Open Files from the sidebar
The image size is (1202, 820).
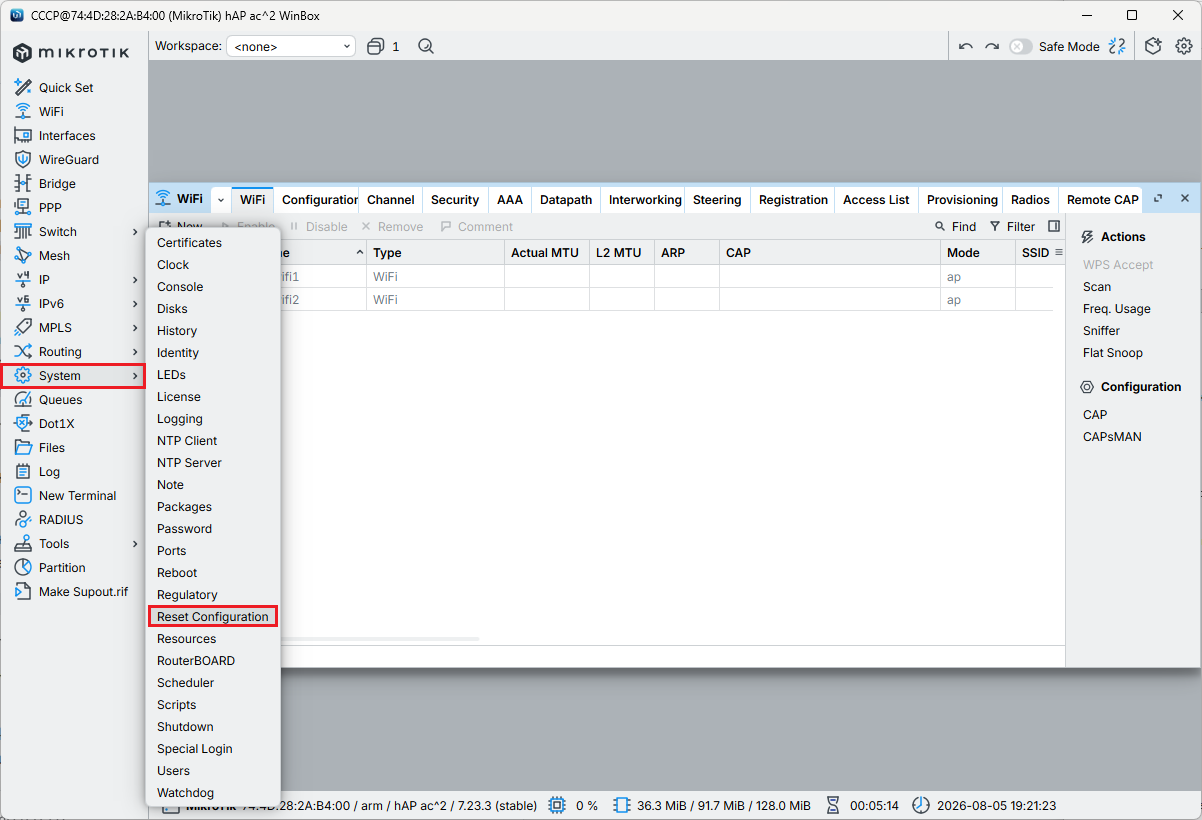point(52,448)
